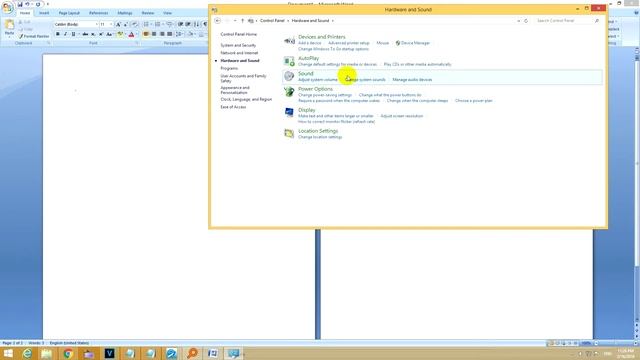Click the Search Control Panel field
Viewport: 640px width, 360px height.
pyautogui.click(x=567, y=20)
